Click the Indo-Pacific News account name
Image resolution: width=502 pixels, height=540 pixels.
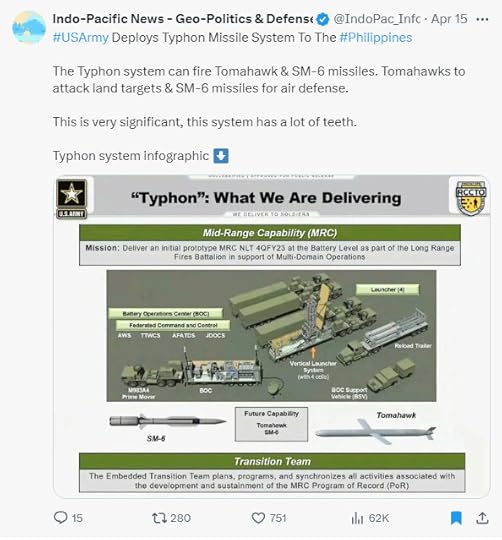click(x=183, y=19)
